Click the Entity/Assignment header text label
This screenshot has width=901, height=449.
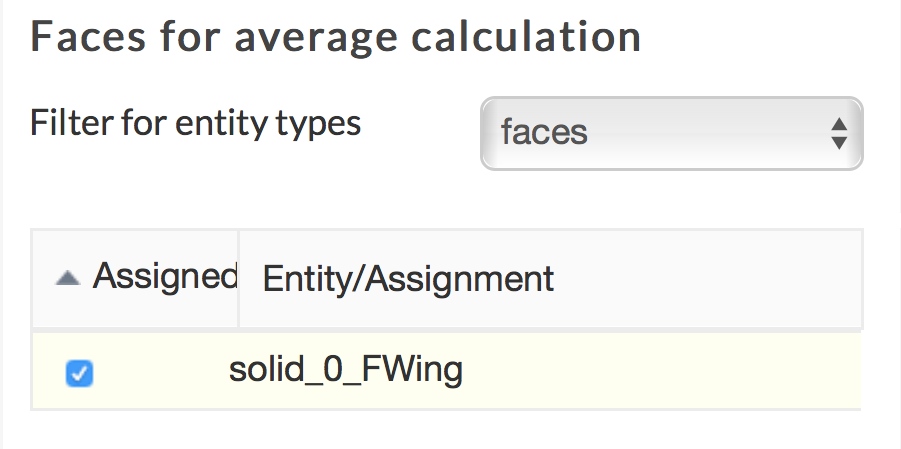pyautogui.click(x=408, y=278)
